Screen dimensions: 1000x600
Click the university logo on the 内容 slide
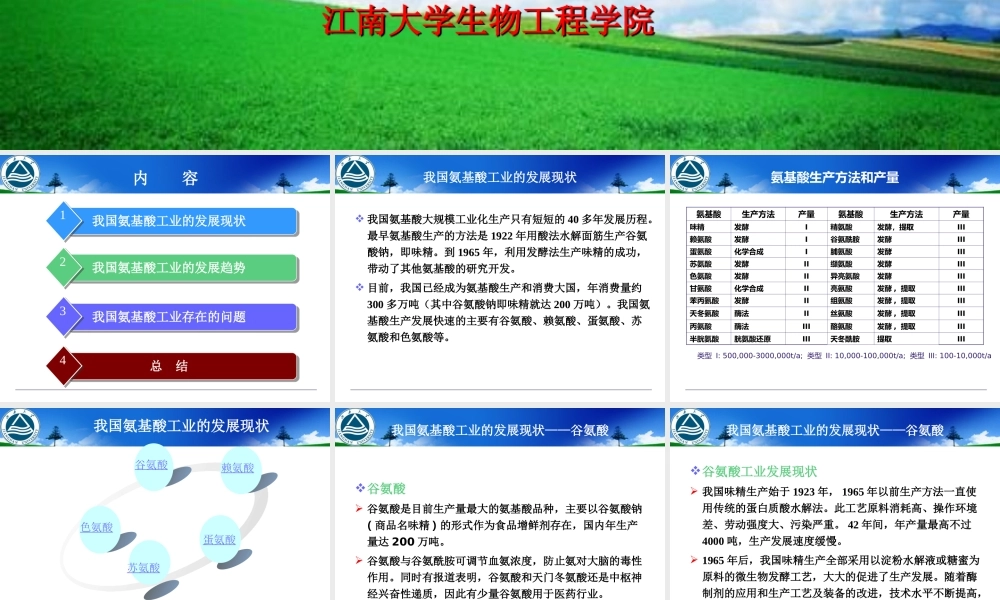(x=20, y=175)
